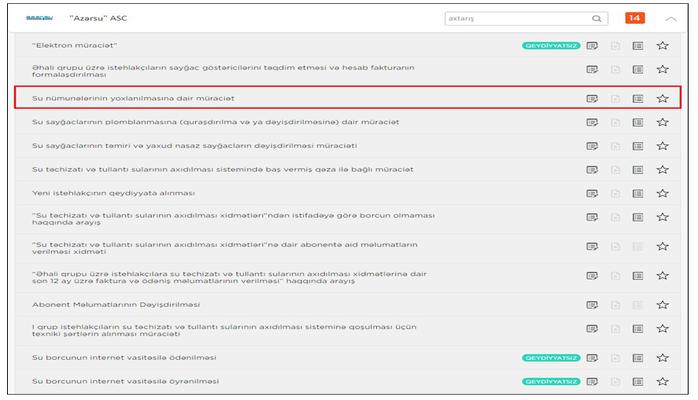Click the orange 14 services count badge
The image size is (698, 400).
point(635,18)
